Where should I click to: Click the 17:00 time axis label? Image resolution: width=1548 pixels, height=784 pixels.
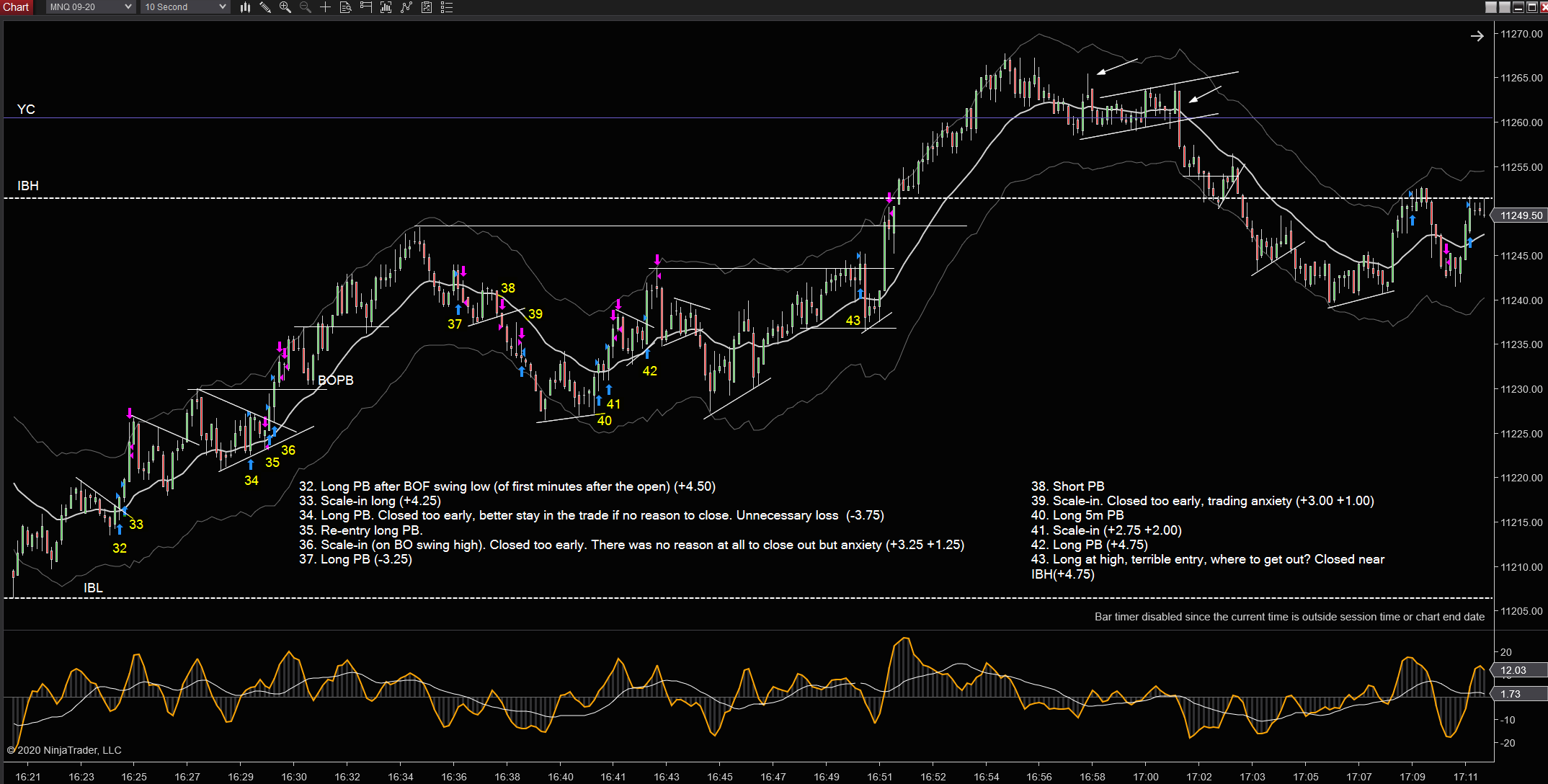[1146, 777]
